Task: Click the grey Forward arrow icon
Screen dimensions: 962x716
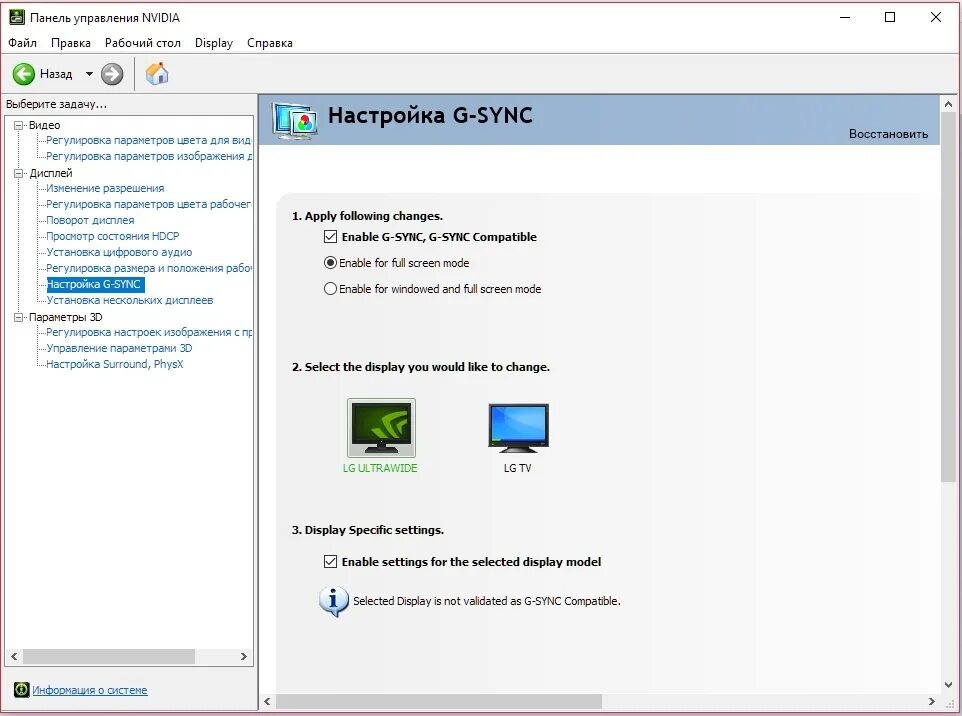Action: coord(112,74)
